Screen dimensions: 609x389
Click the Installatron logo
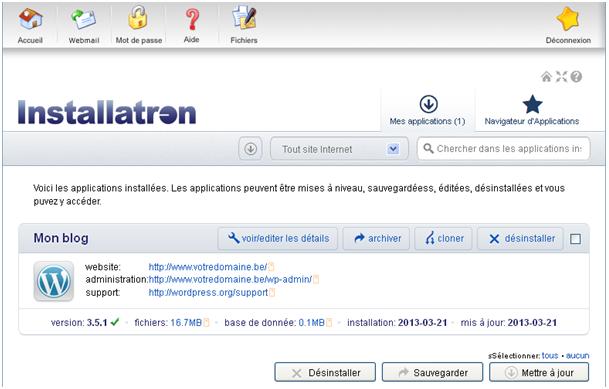coord(107,113)
